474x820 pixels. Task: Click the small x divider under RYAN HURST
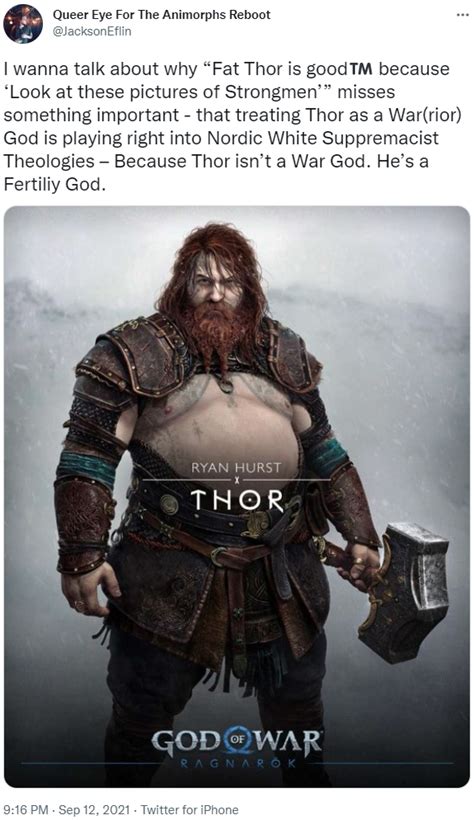click(x=236, y=480)
